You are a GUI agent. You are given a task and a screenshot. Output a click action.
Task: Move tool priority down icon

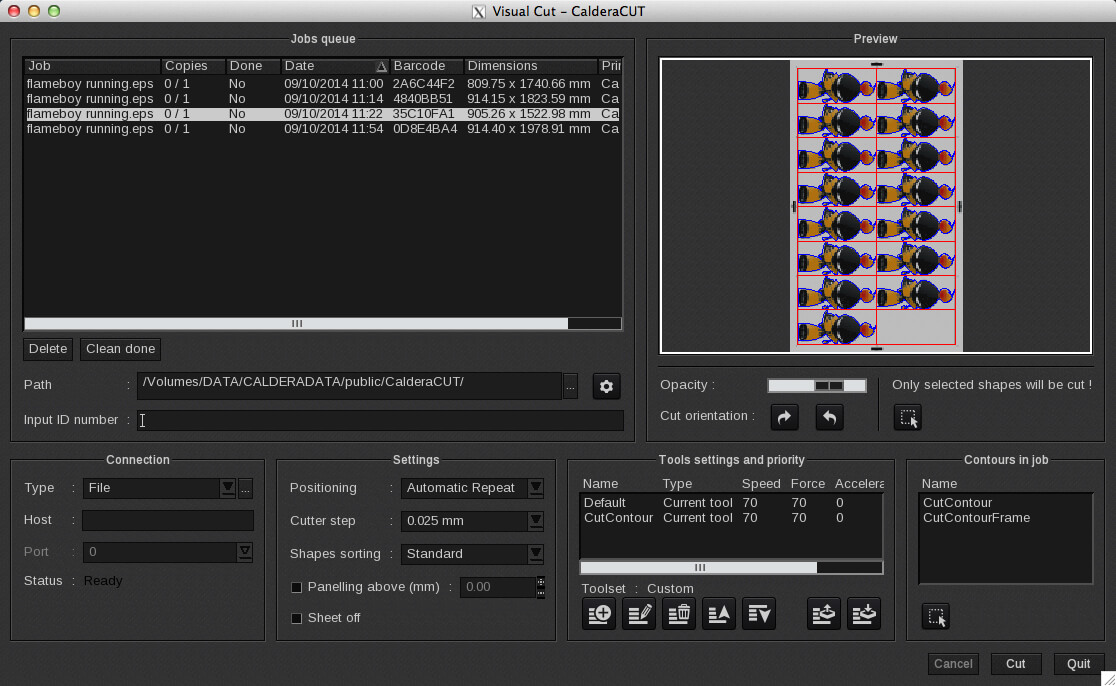tap(759, 613)
